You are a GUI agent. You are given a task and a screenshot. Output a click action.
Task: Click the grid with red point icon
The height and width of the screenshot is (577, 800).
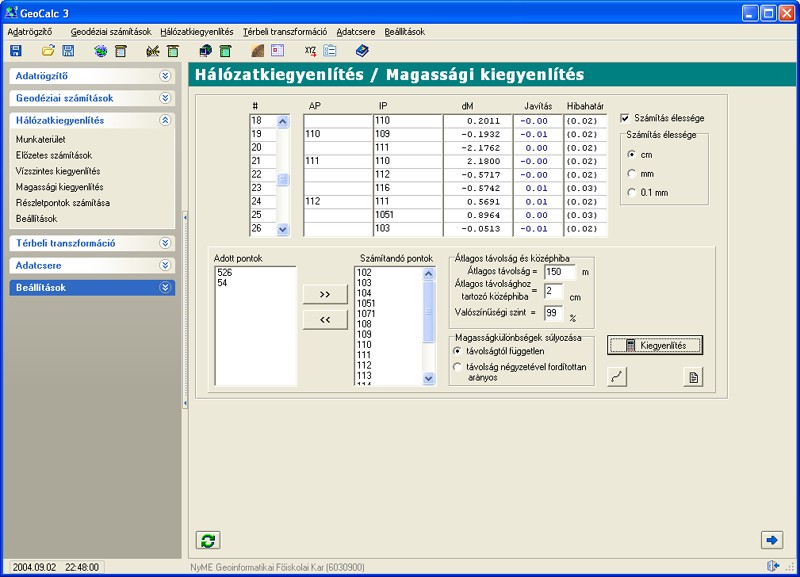278,51
